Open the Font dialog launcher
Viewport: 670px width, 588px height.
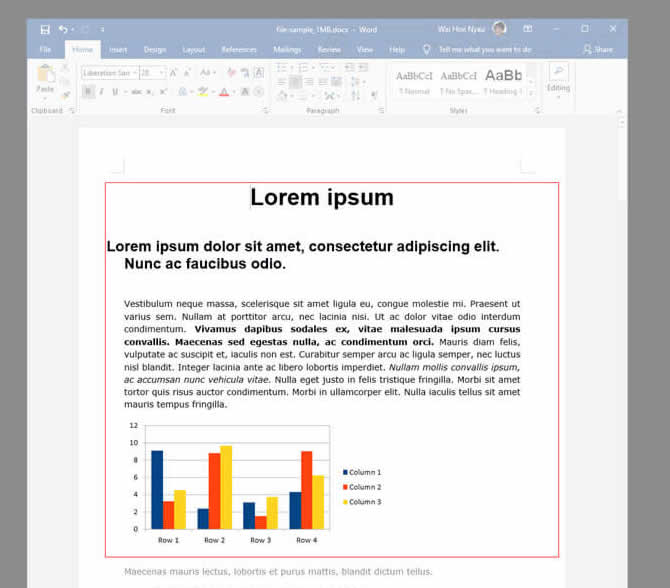[265, 111]
